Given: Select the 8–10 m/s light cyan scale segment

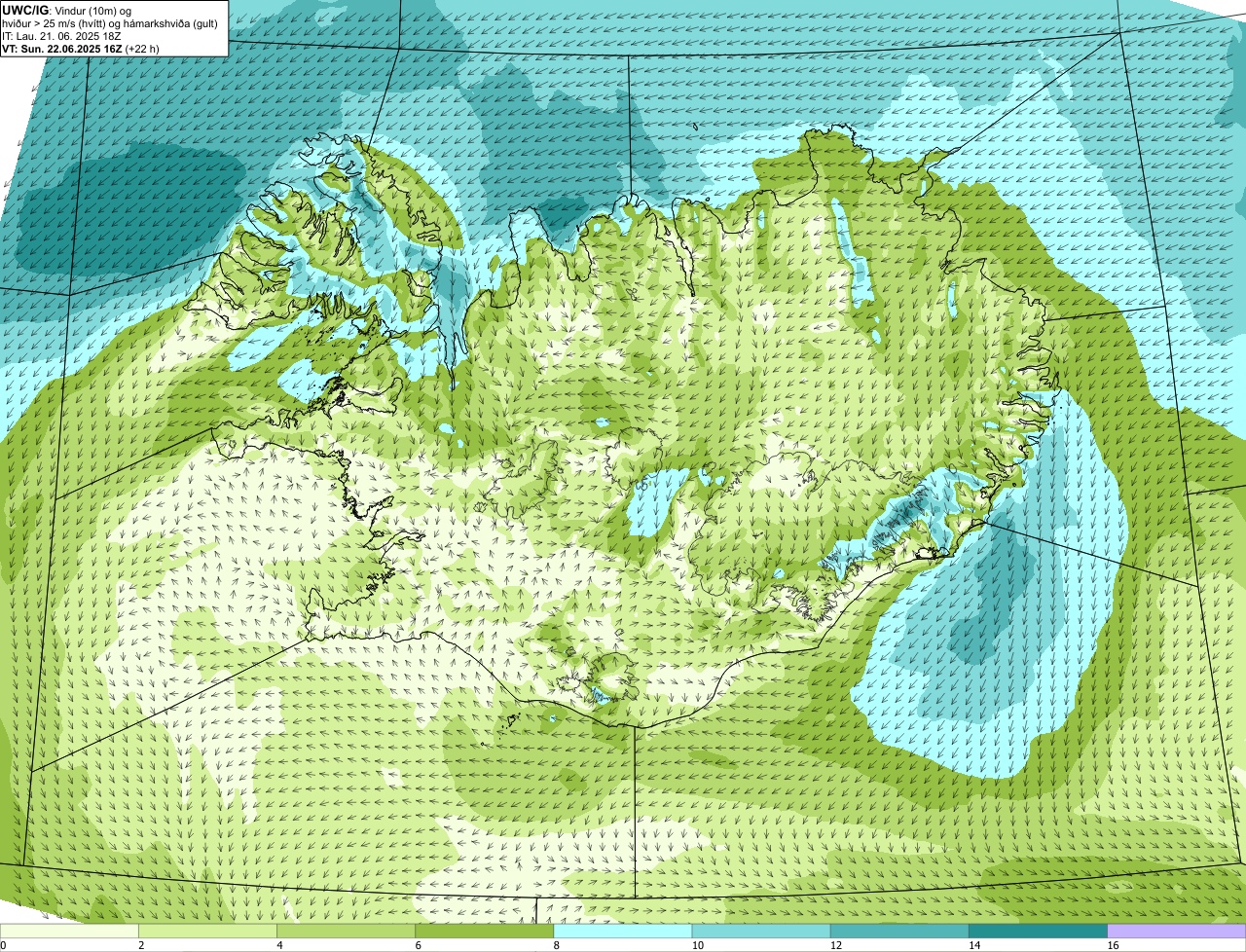Looking at the screenshot, I should [x=623, y=932].
